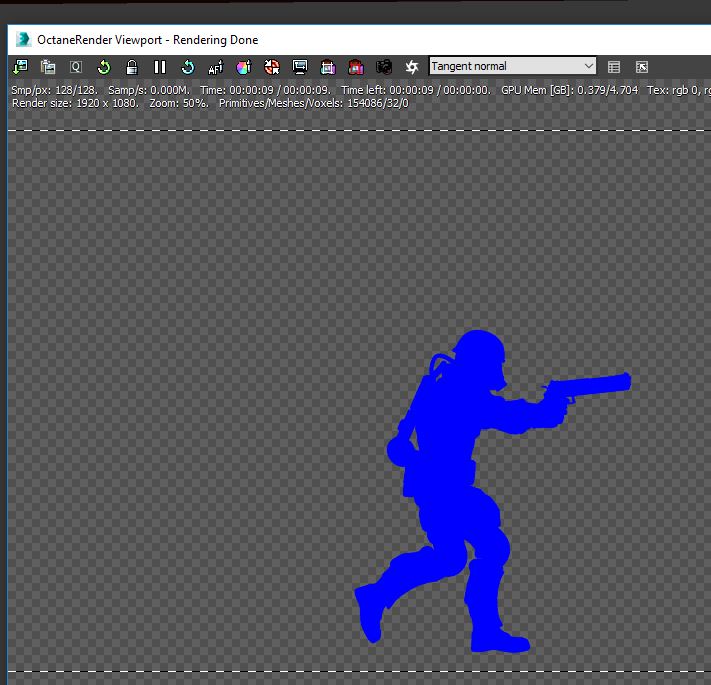
Task: Click the Q magnifier toolbar icon
Action: point(76,67)
